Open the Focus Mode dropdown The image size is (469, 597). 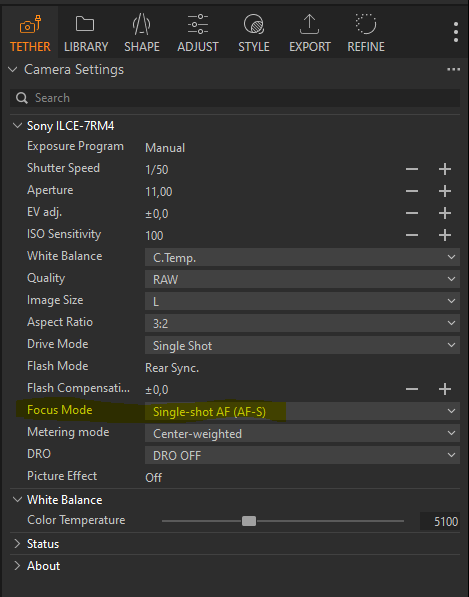[302, 411]
